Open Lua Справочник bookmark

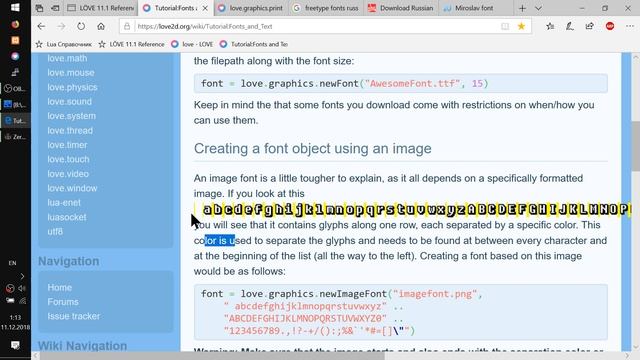coord(64,44)
